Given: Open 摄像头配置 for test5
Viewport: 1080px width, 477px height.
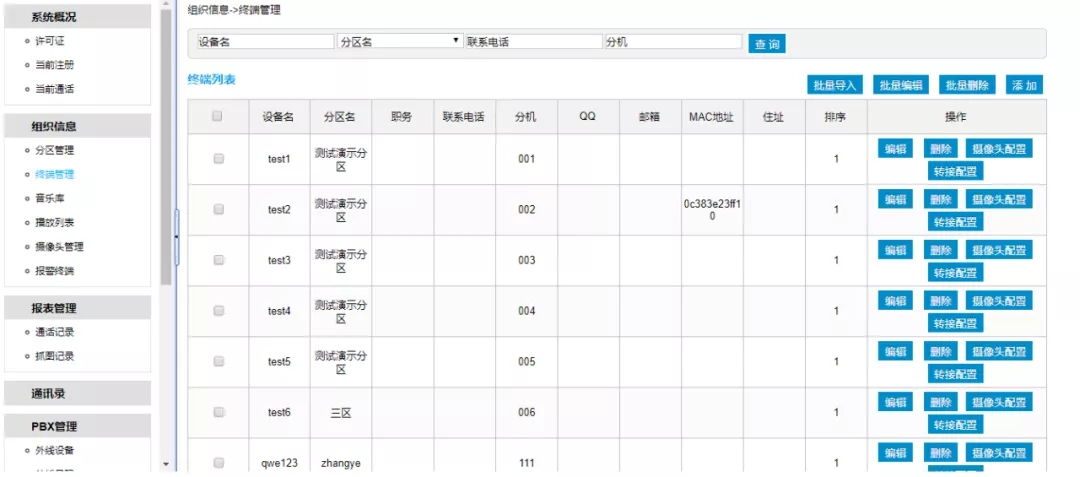Looking at the screenshot, I should (x=999, y=351).
